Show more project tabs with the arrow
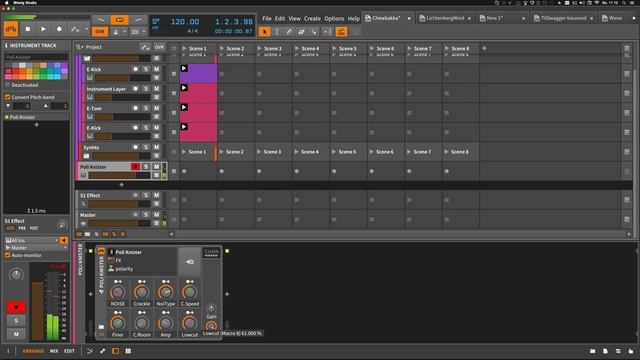Image resolution: width=640 pixels, height=360 pixels. (634, 18)
